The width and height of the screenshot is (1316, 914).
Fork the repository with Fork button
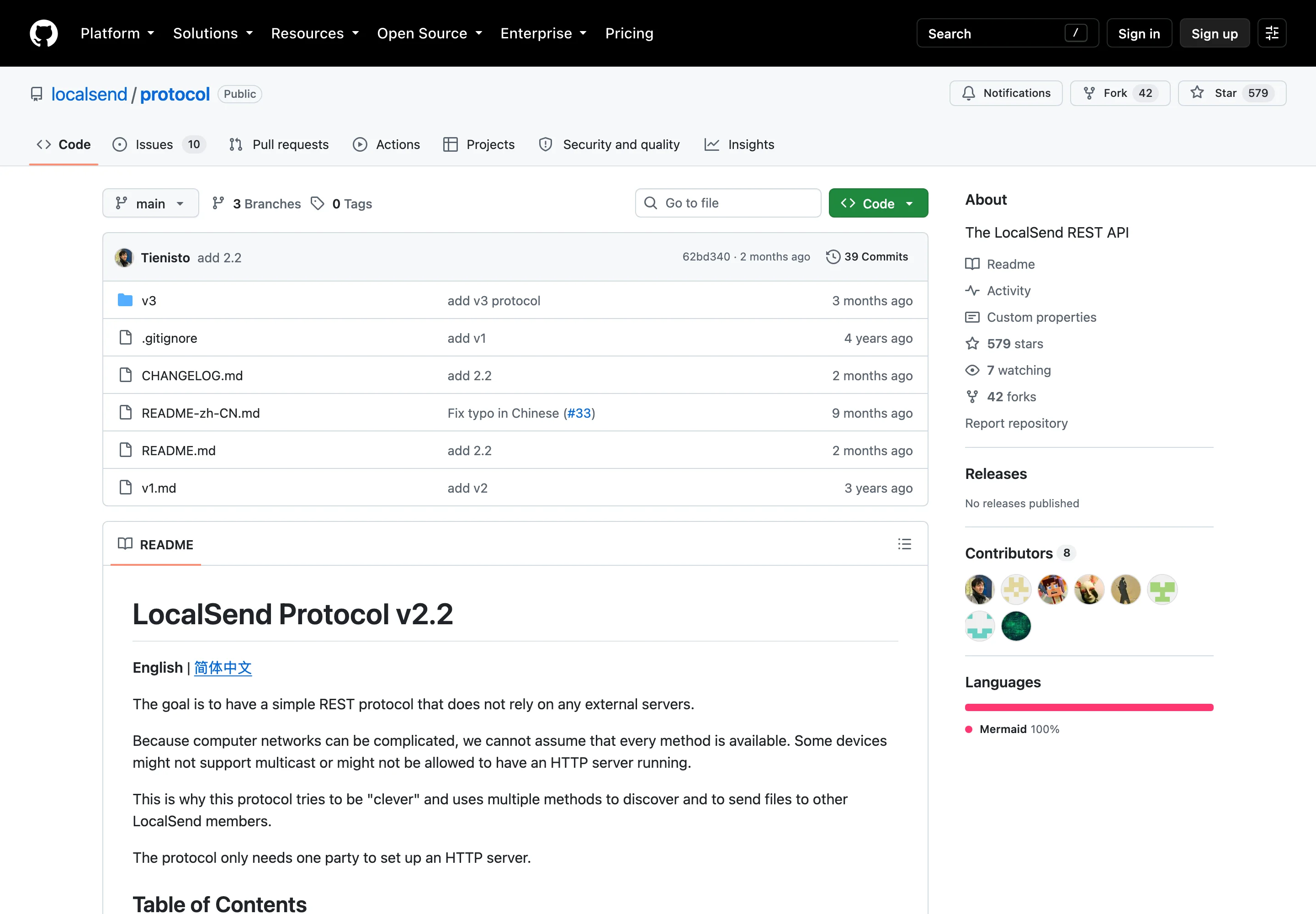[x=1120, y=93]
